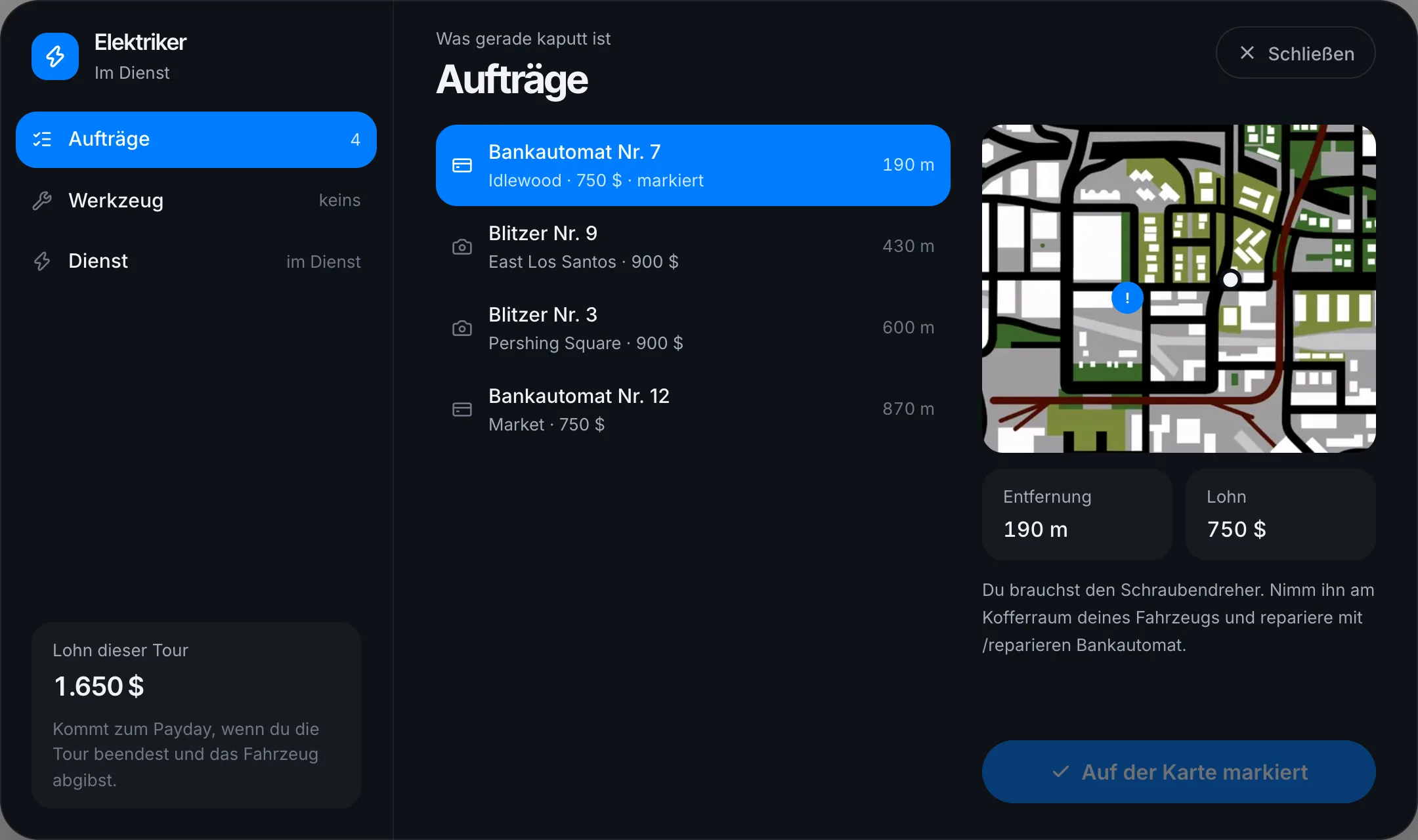Click the Kommt zum Payday note text
The width and height of the screenshot is (1418, 840).
click(x=186, y=755)
